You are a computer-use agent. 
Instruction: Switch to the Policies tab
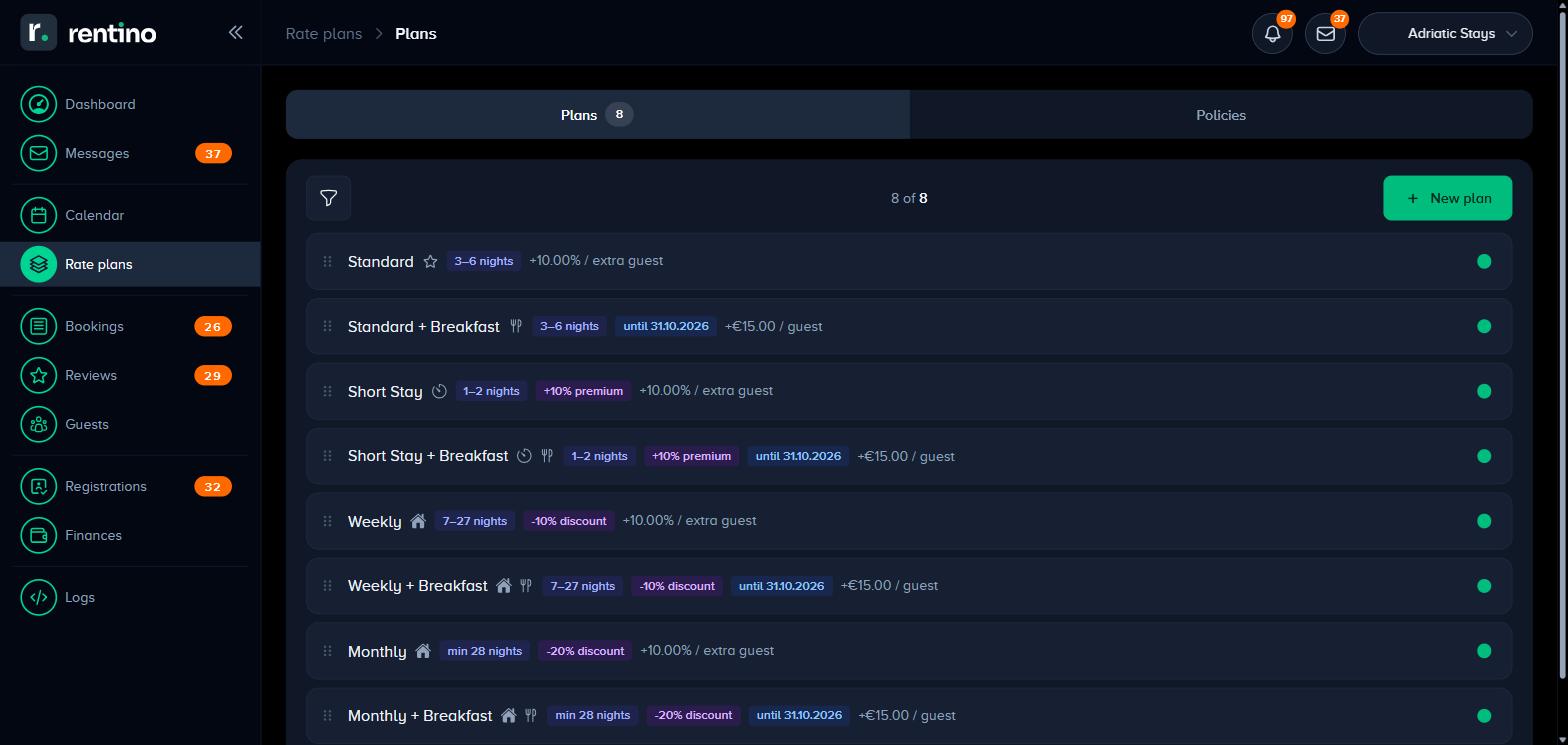(1221, 115)
